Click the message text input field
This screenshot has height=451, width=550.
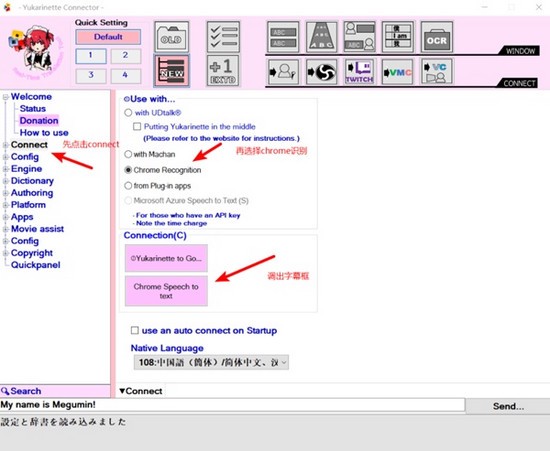click(x=233, y=405)
